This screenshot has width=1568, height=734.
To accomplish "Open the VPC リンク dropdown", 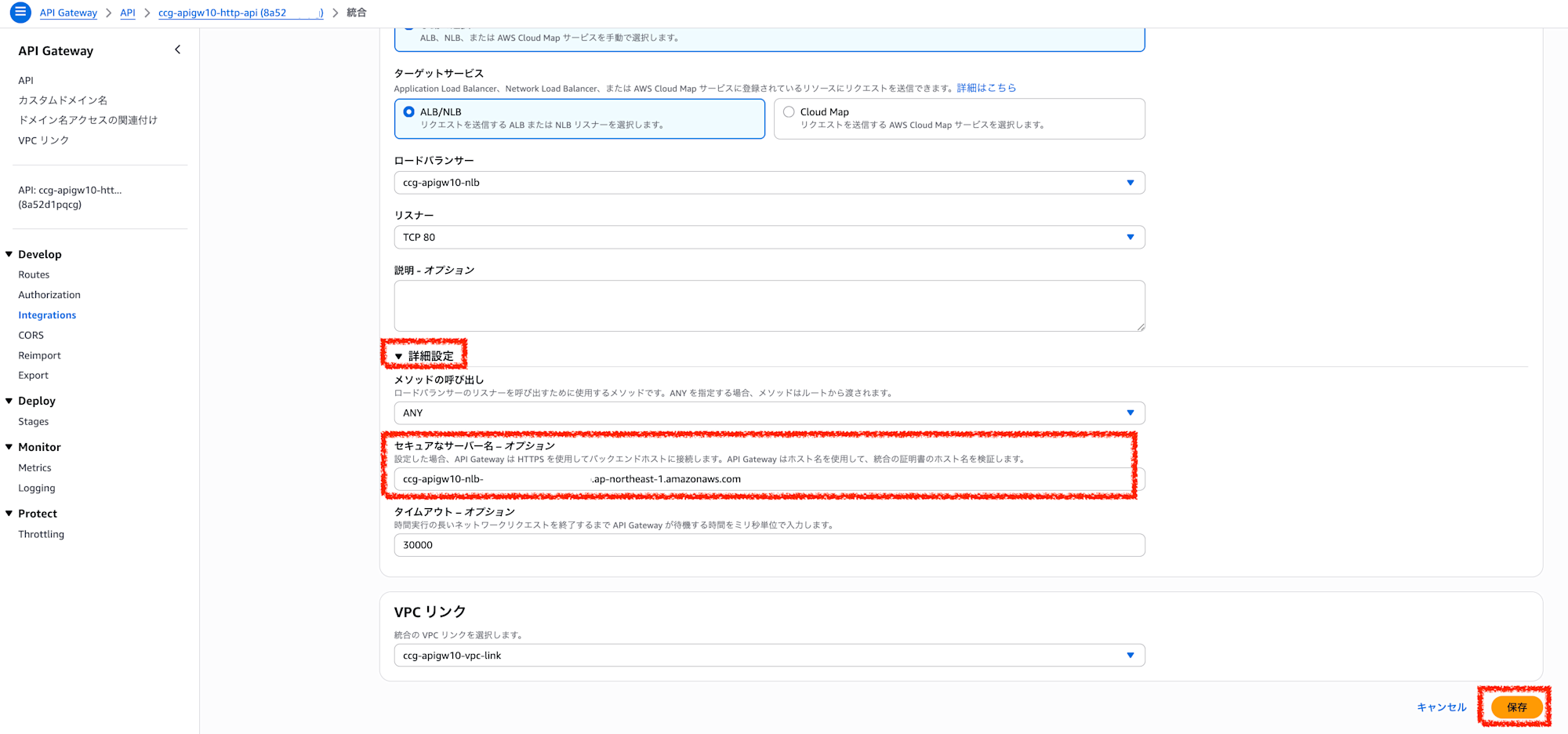I will [x=769, y=656].
